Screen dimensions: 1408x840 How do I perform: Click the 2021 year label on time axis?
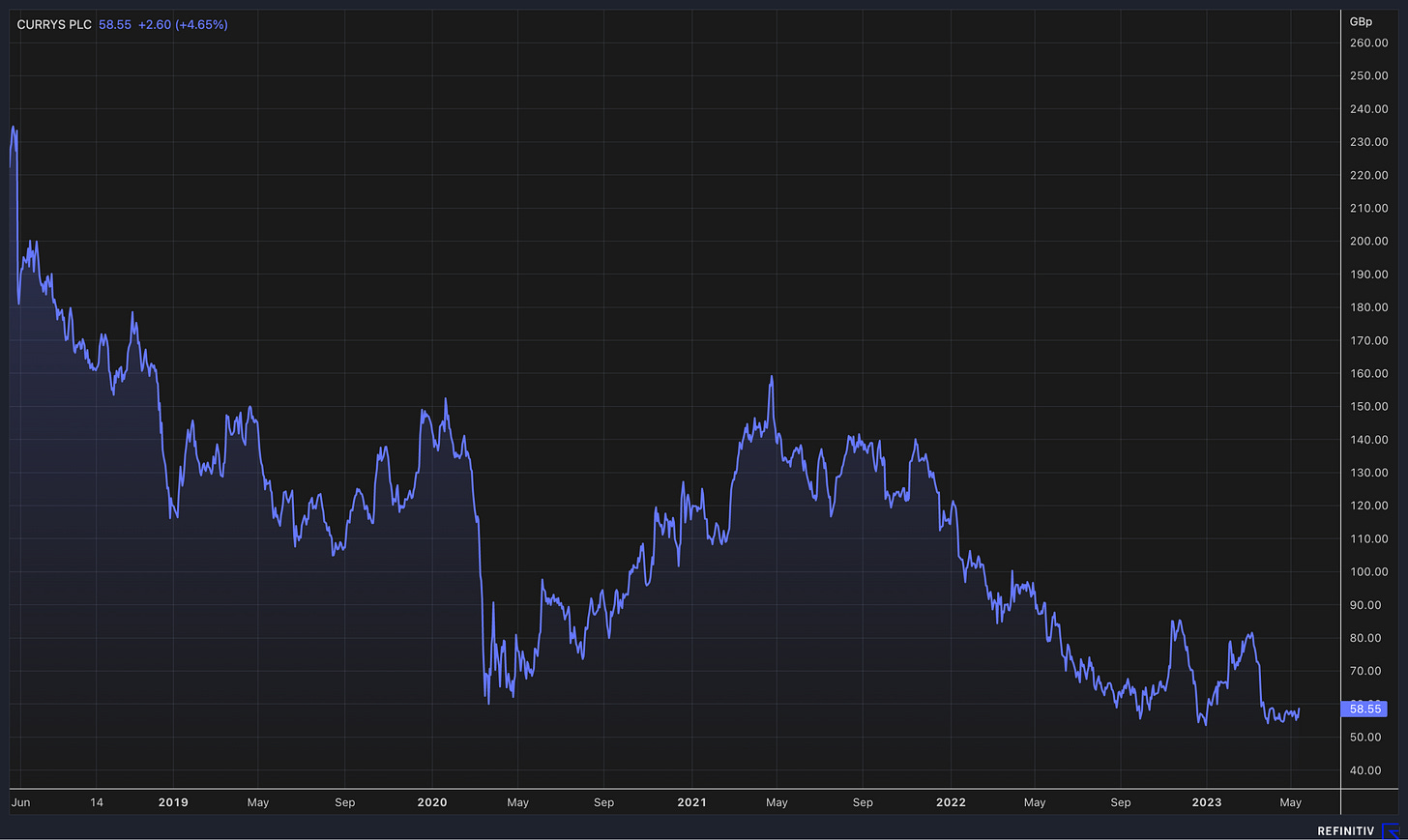coord(691,802)
